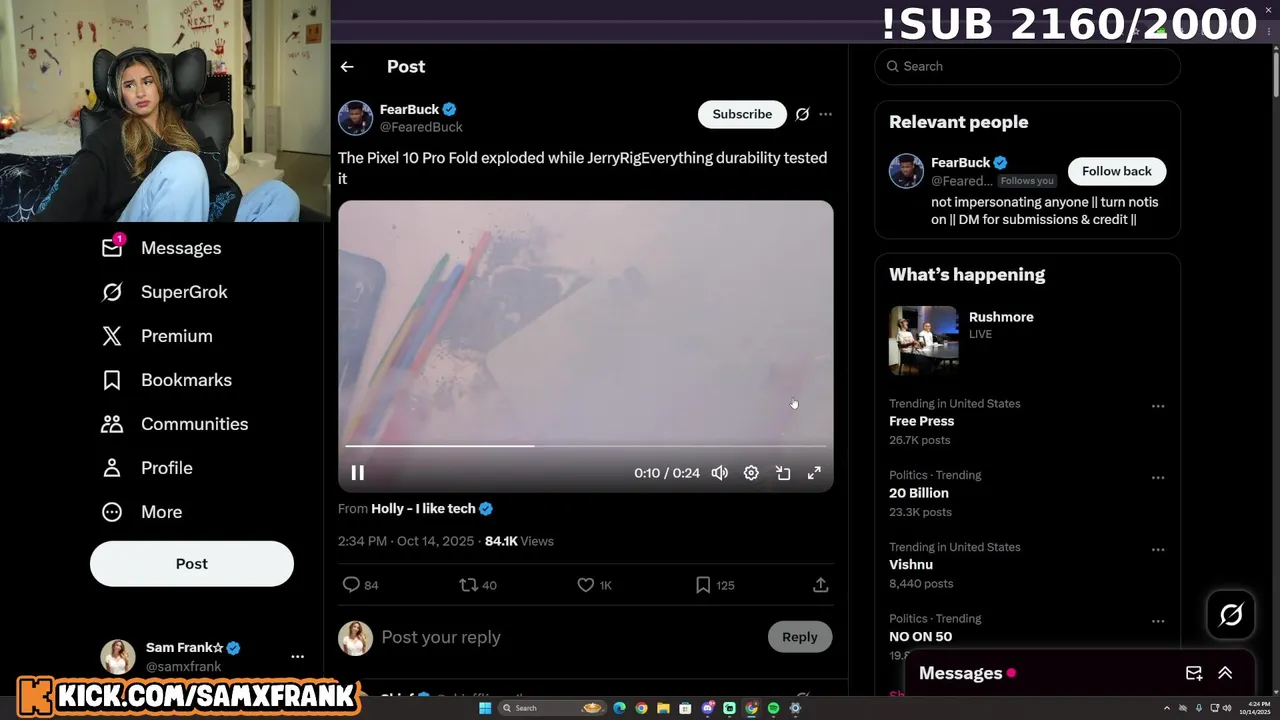This screenshot has height=720, width=1280.
Task: Pause the video
Action: (x=357, y=473)
